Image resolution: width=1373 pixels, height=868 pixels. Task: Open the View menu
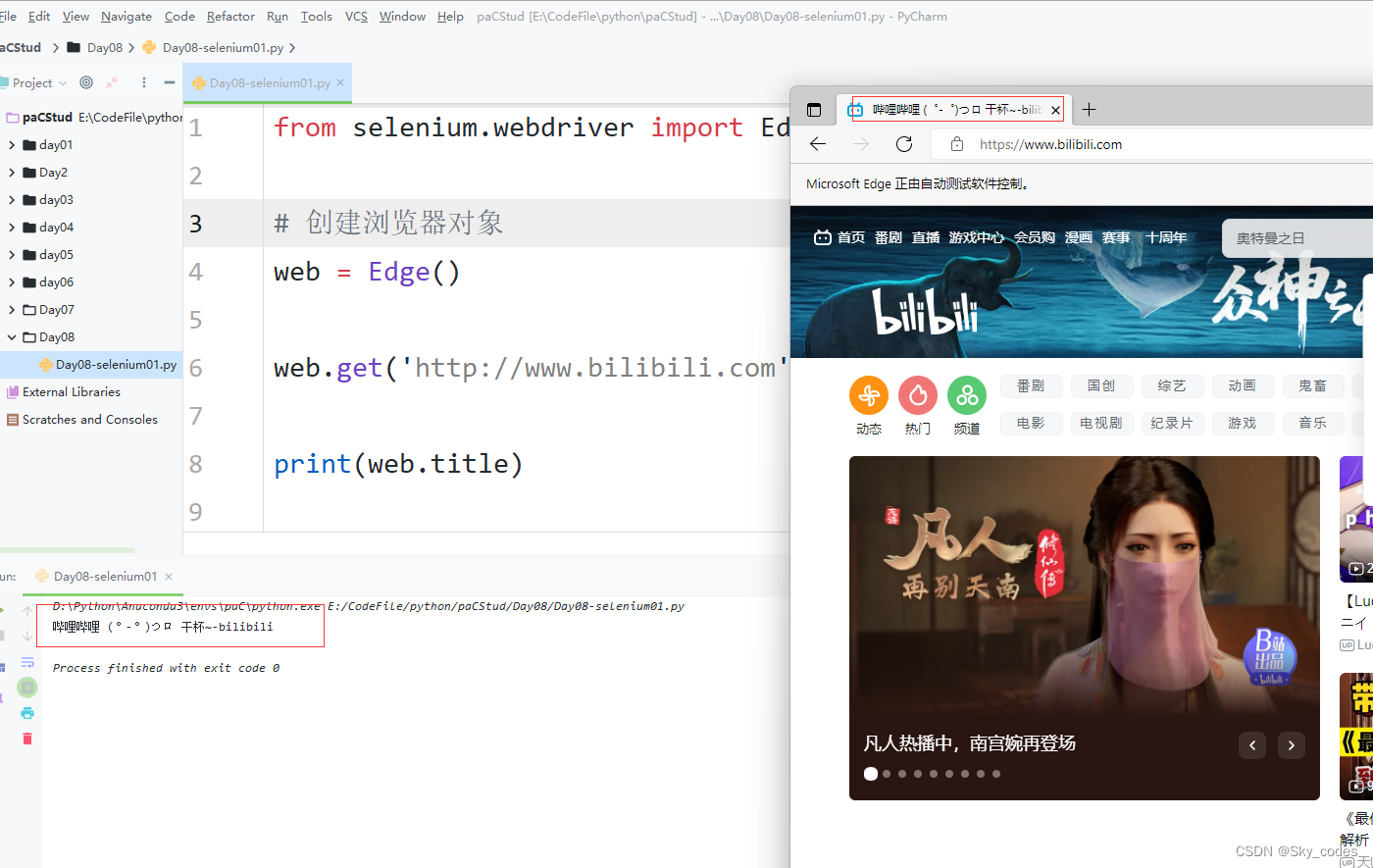(76, 16)
